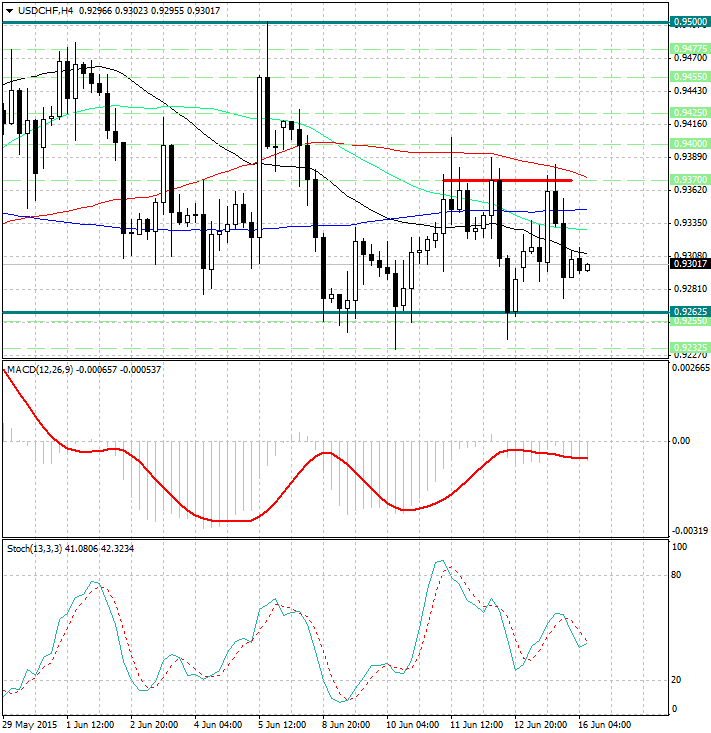Click the 0.92625 teal level label
The image size is (711, 733).
coord(690,311)
